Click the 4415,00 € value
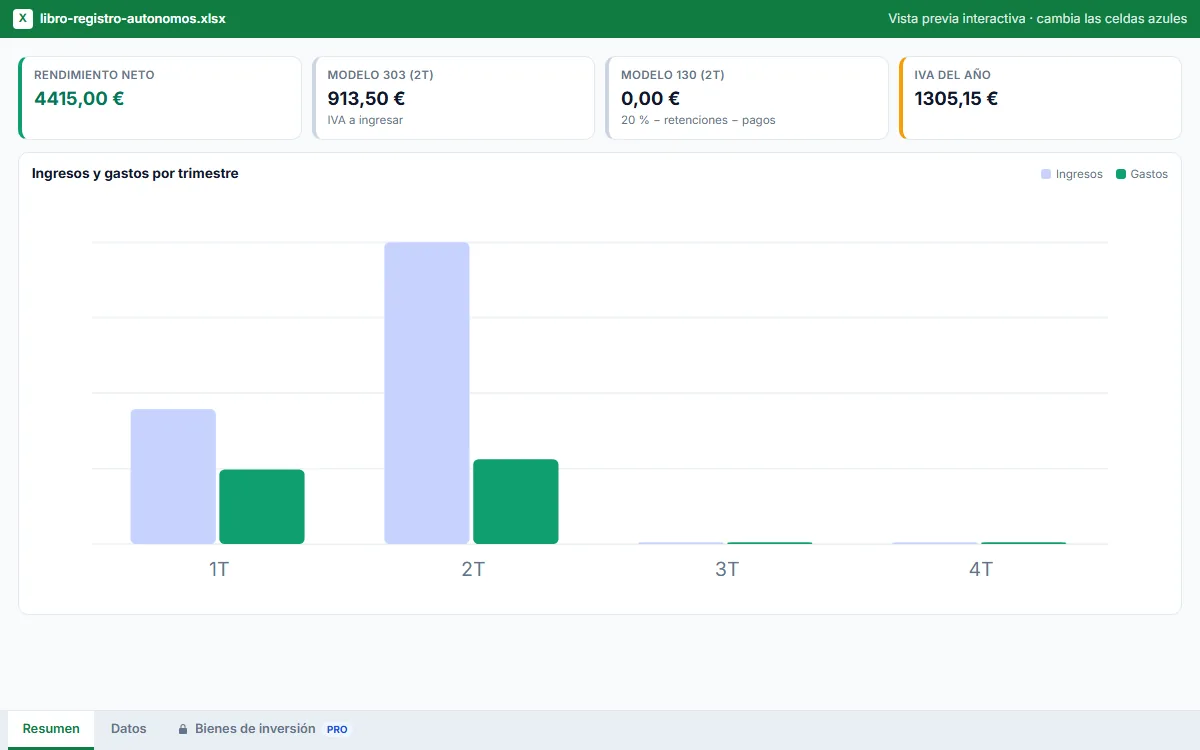Screen dimensions: 1200x750 click(x=79, y=98)
